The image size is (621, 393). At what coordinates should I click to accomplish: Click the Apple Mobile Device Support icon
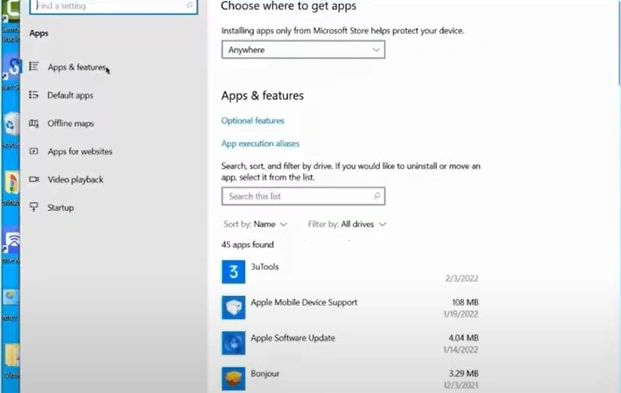tap(233, 307)
